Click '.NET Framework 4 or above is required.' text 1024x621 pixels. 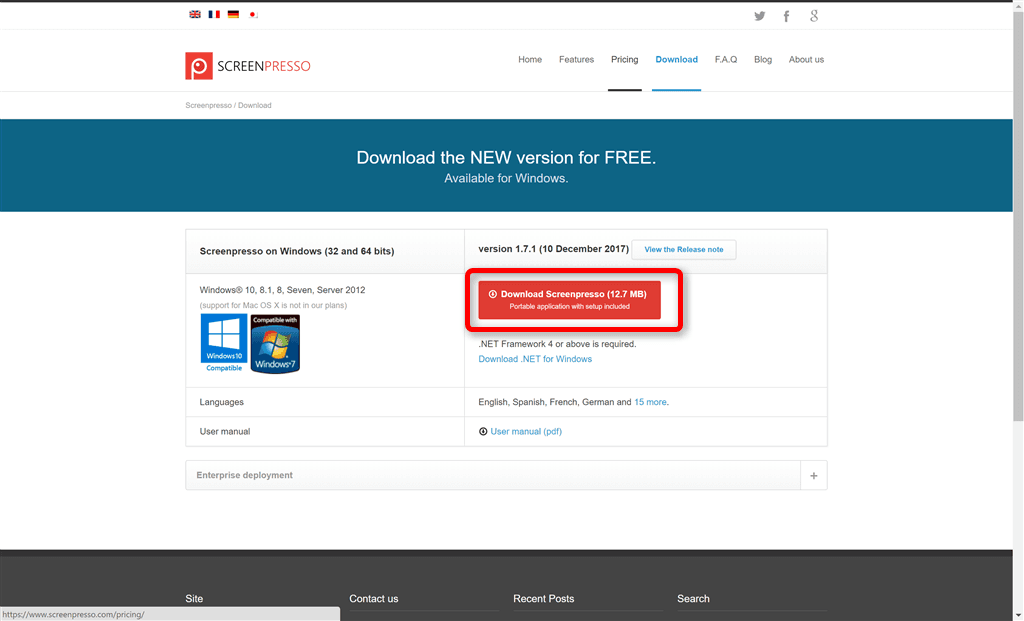(x=557, y=344)
